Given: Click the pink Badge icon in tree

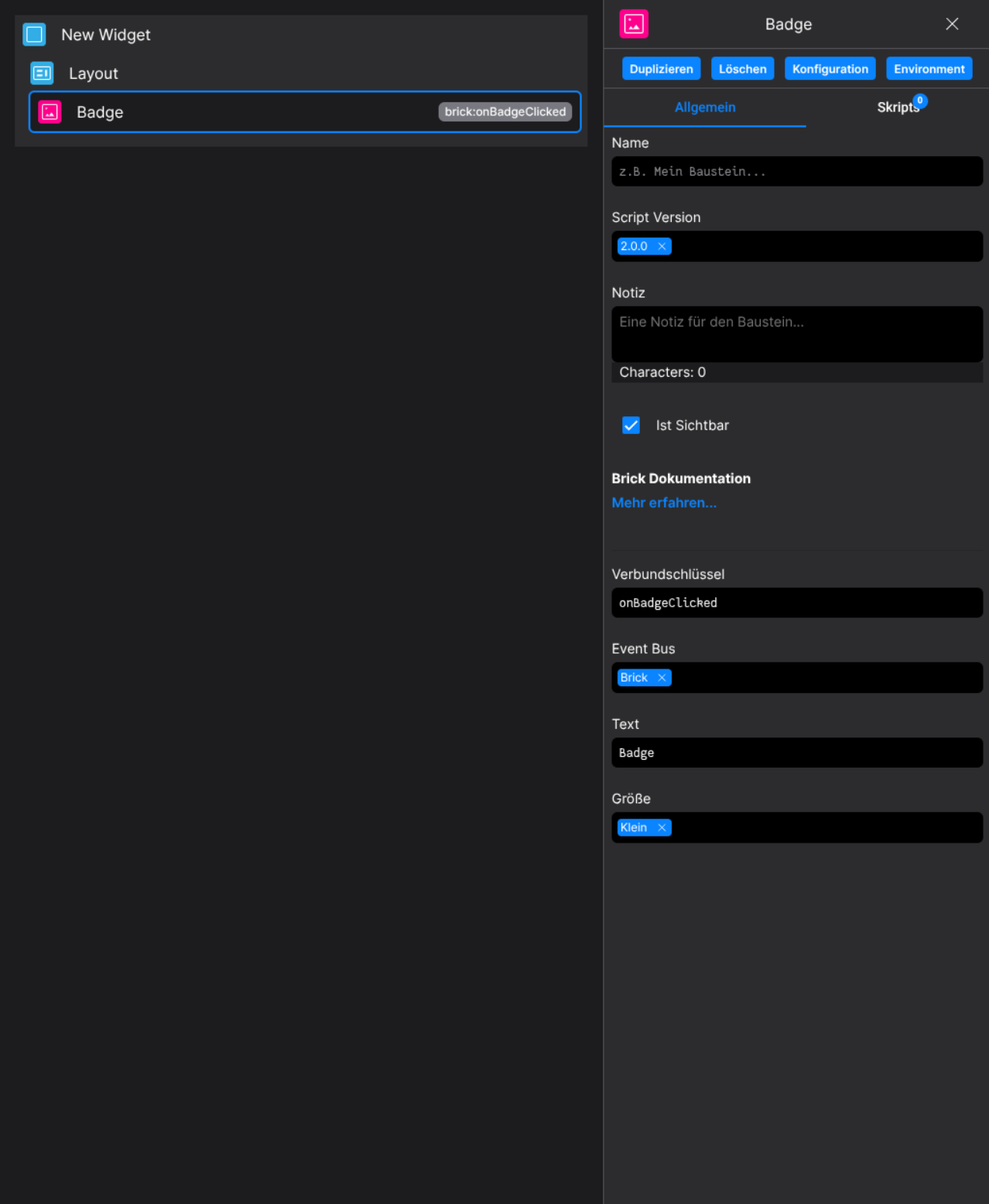Looking at the screenshot, I should click(50, 112).
